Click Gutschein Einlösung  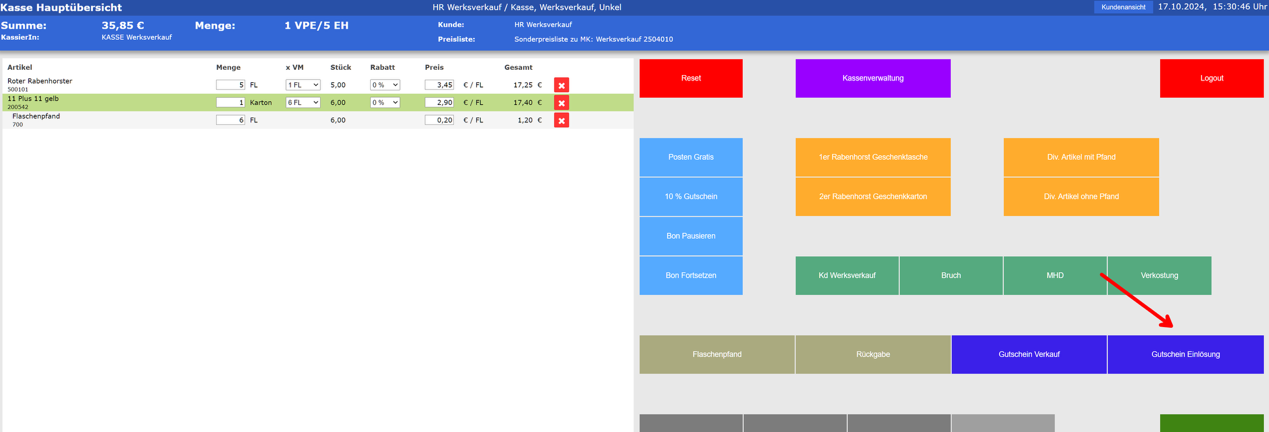coord(1185,355)
